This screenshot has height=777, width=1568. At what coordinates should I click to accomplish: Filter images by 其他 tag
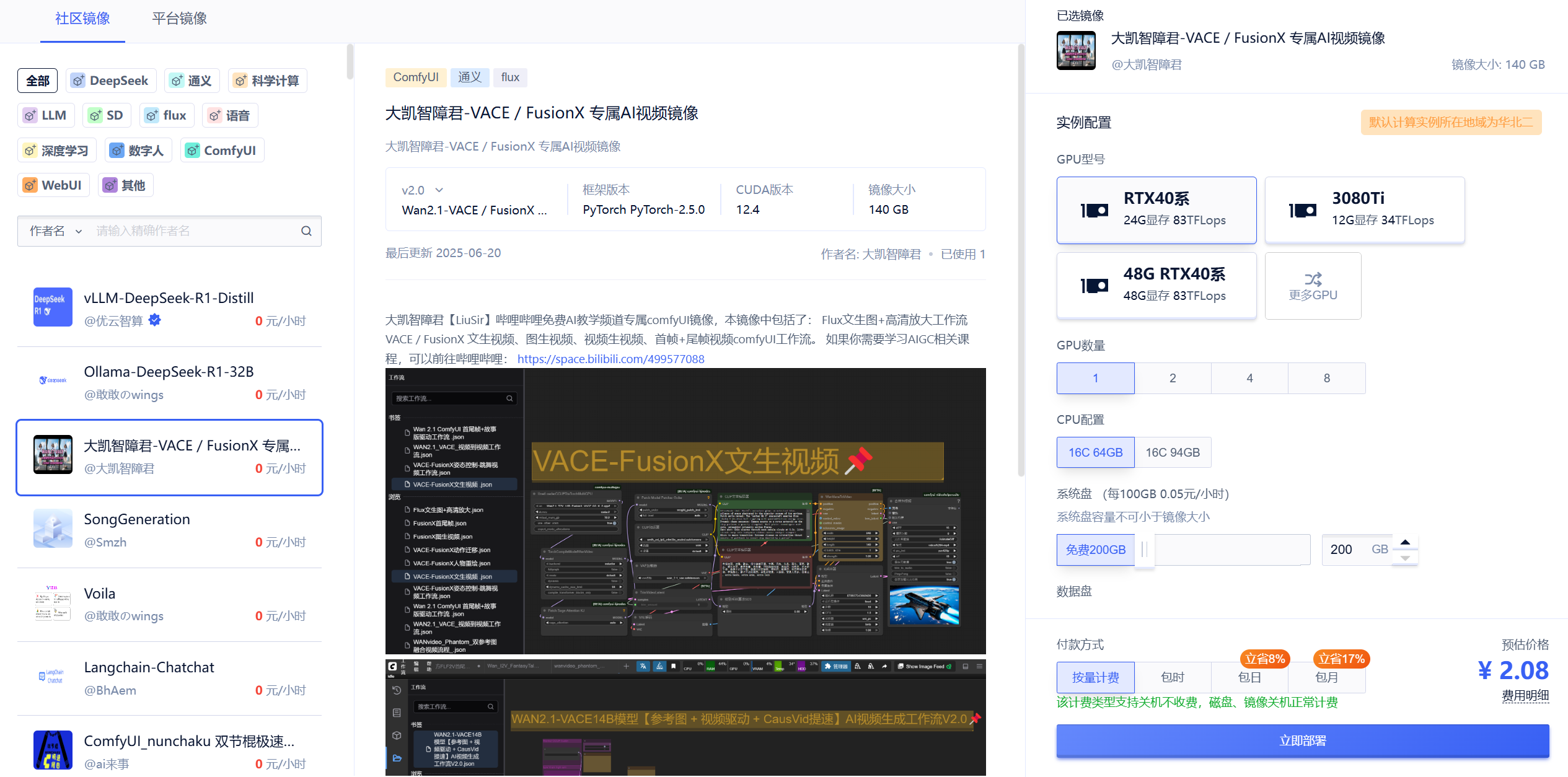point(126,185)
